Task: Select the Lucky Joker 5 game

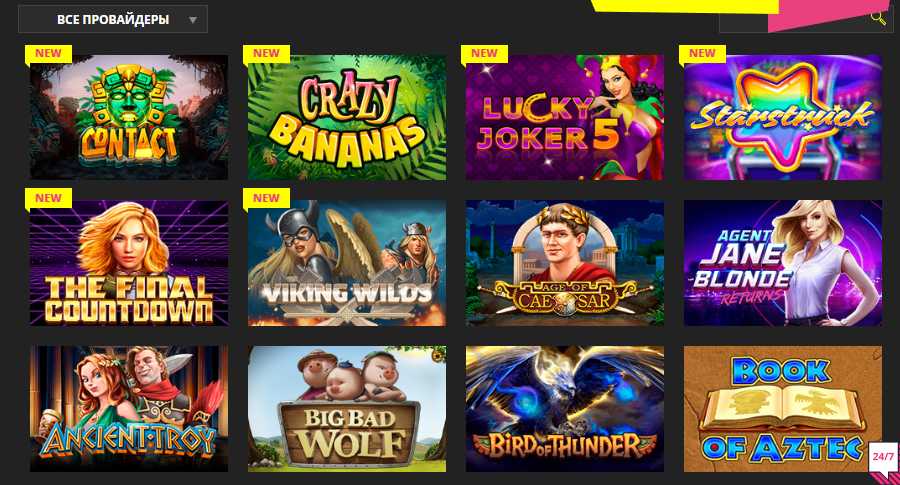Action: click(565, 118)
